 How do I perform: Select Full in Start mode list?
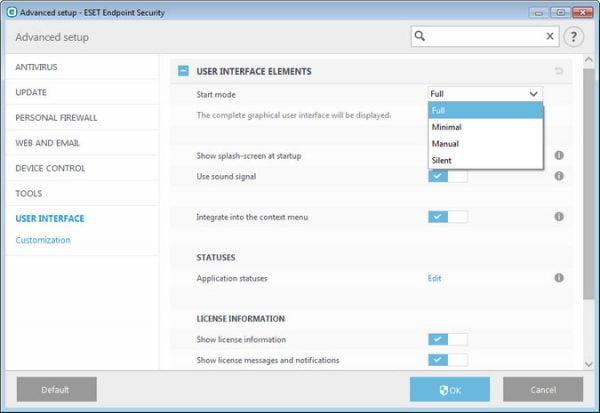pyautogui.click(x=485, y=111)
